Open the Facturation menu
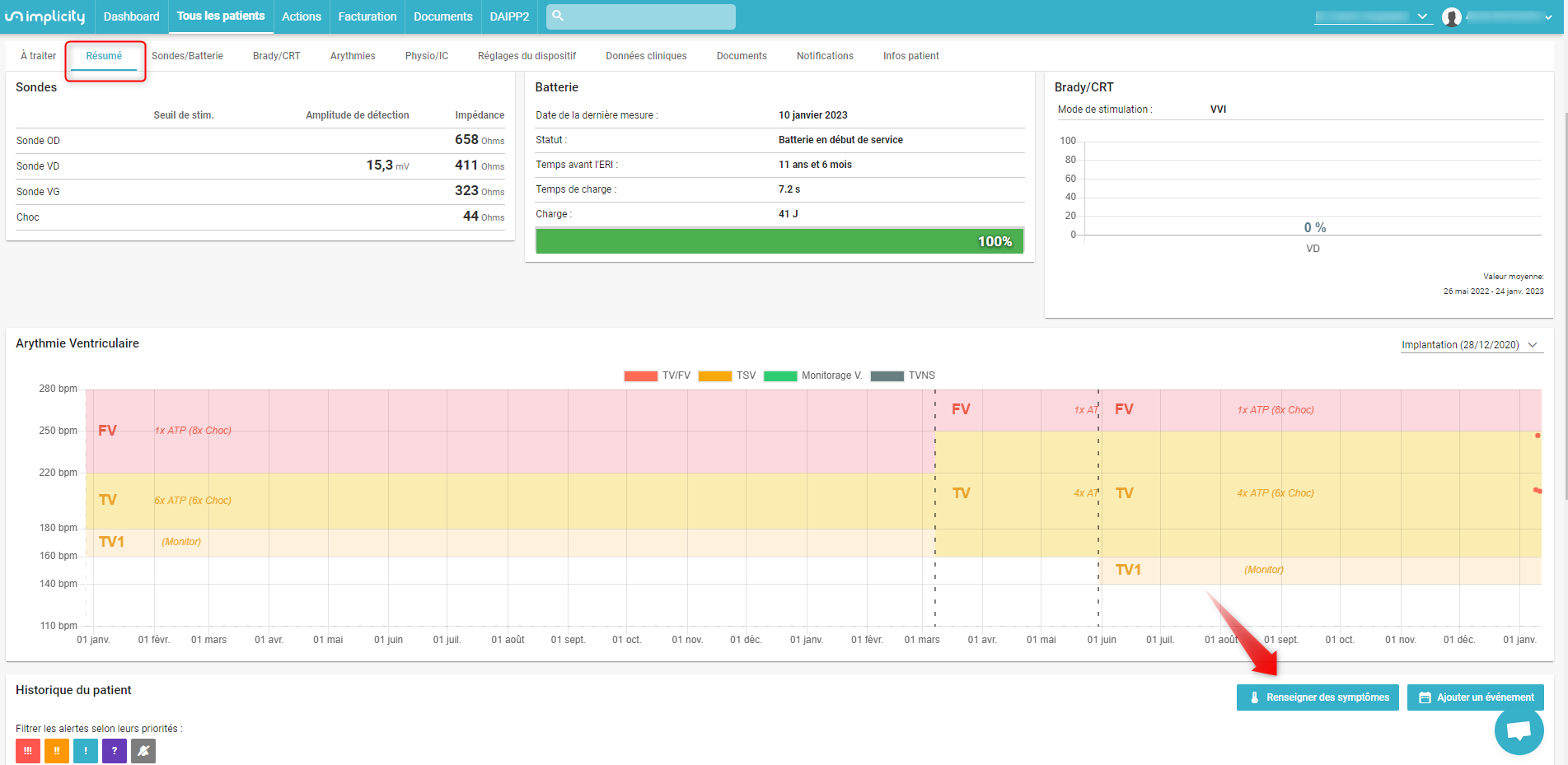Image resolution: width=1568 pixels, height=765 pixels. point(367,16)
